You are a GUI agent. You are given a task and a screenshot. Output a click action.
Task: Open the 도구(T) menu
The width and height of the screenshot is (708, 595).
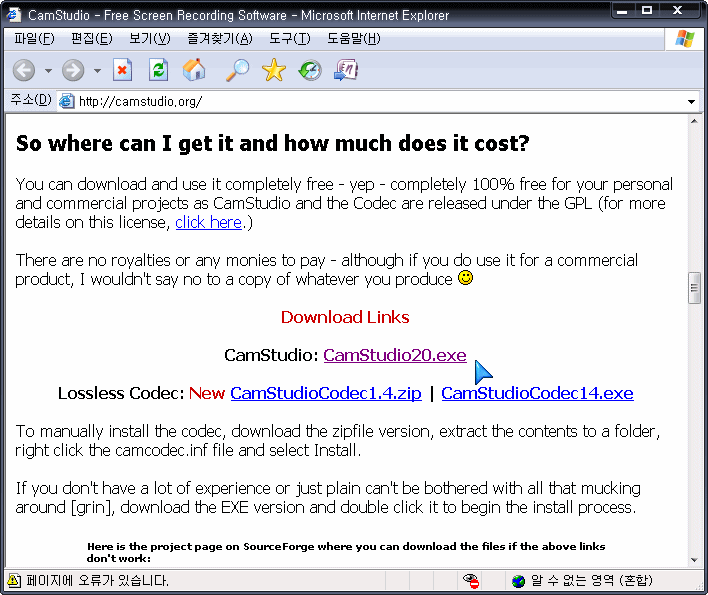[290, 39]
